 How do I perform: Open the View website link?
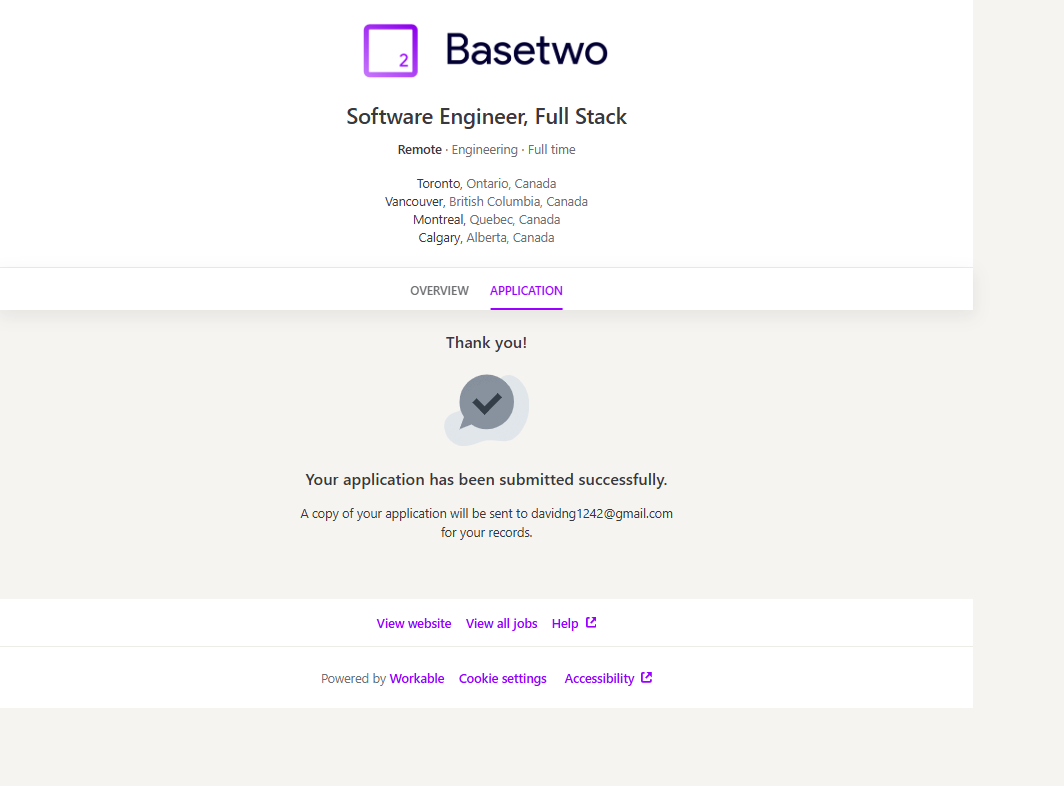pyautogui.click(x=414, y=624)
